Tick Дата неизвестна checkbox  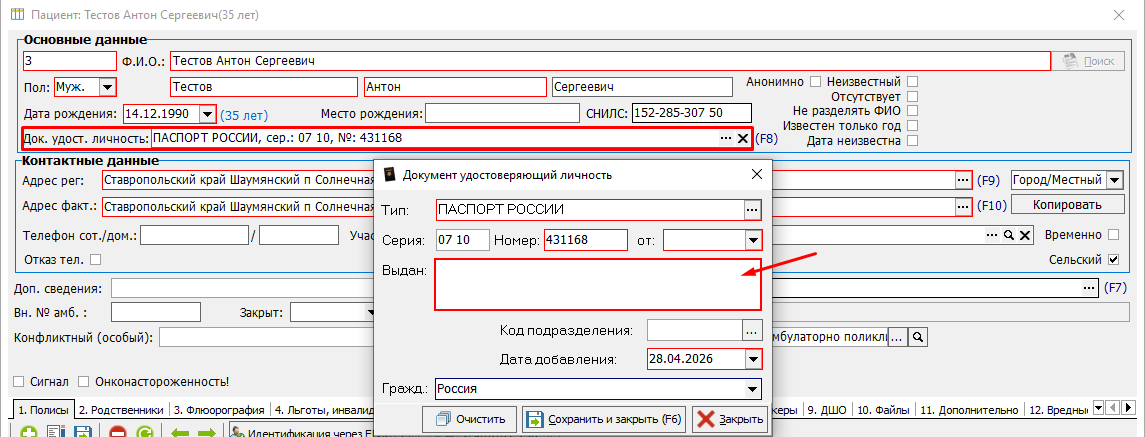point(912,140)
